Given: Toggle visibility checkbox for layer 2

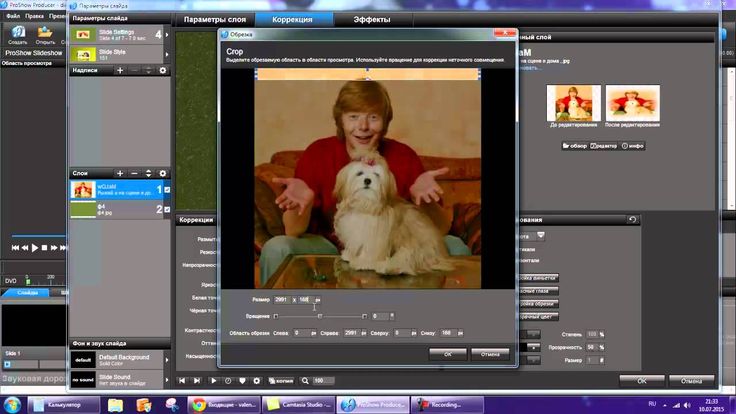Looking at the screenshot, I should (166, 210).
